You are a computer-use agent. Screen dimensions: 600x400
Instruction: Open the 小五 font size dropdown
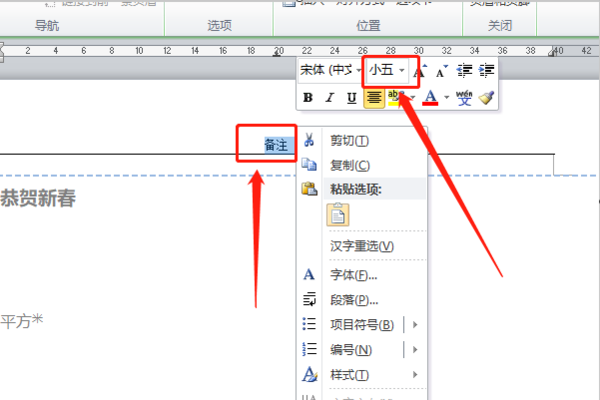point(401,70)
